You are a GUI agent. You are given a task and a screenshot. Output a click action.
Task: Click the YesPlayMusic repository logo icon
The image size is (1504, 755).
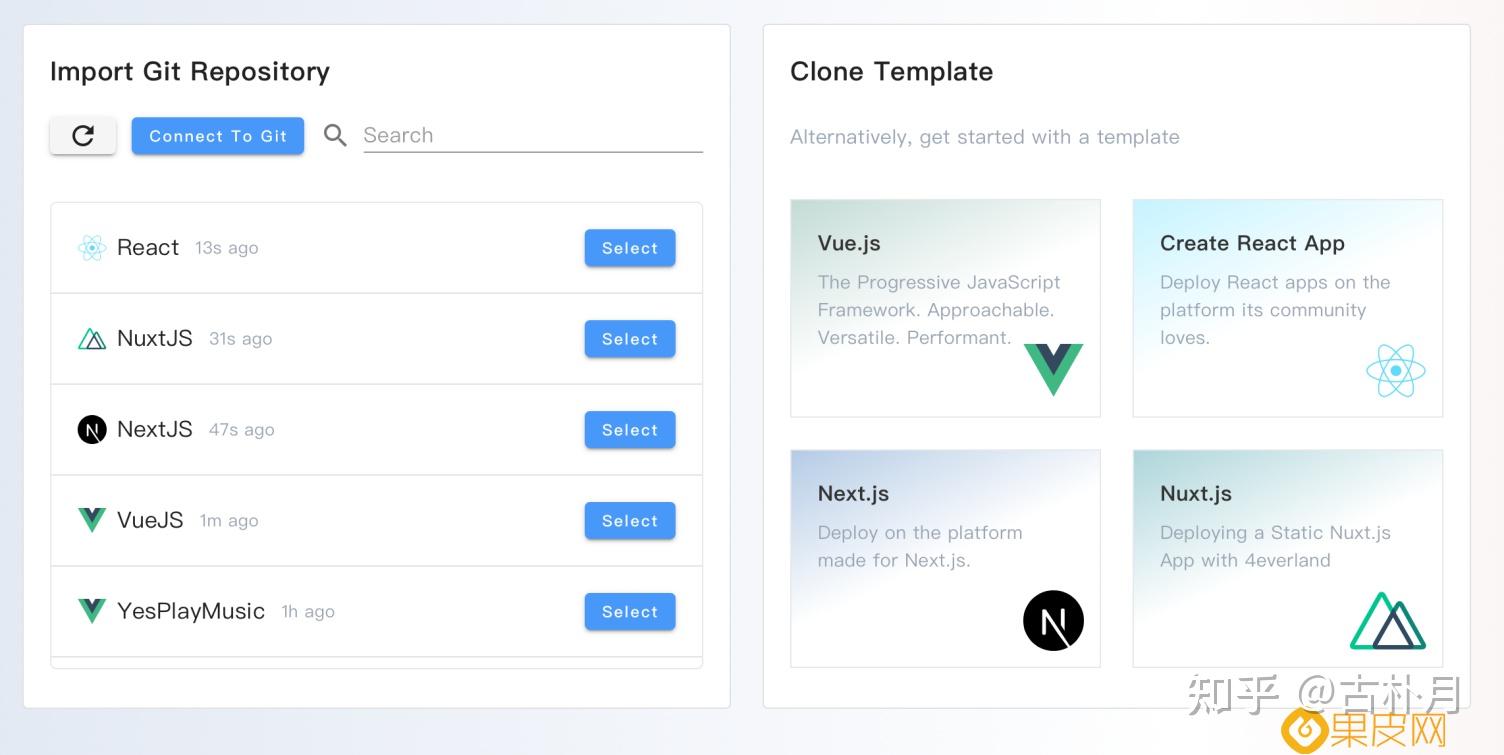[x=92, y=611]
